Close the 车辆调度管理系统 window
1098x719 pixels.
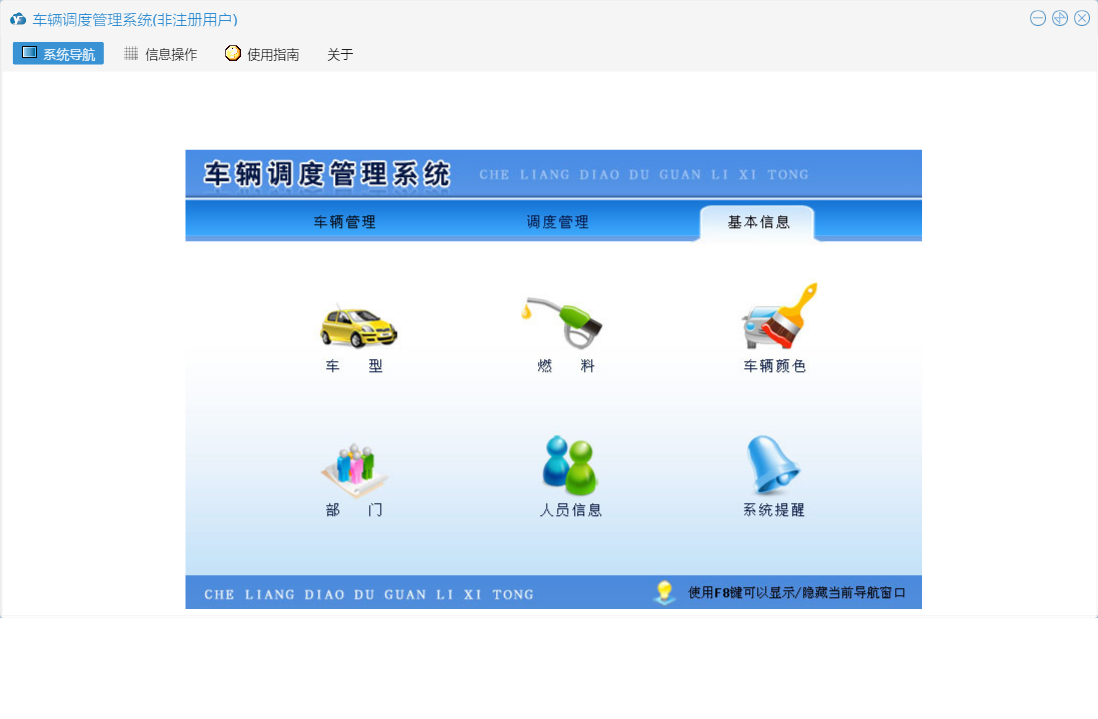point(1082,18)
